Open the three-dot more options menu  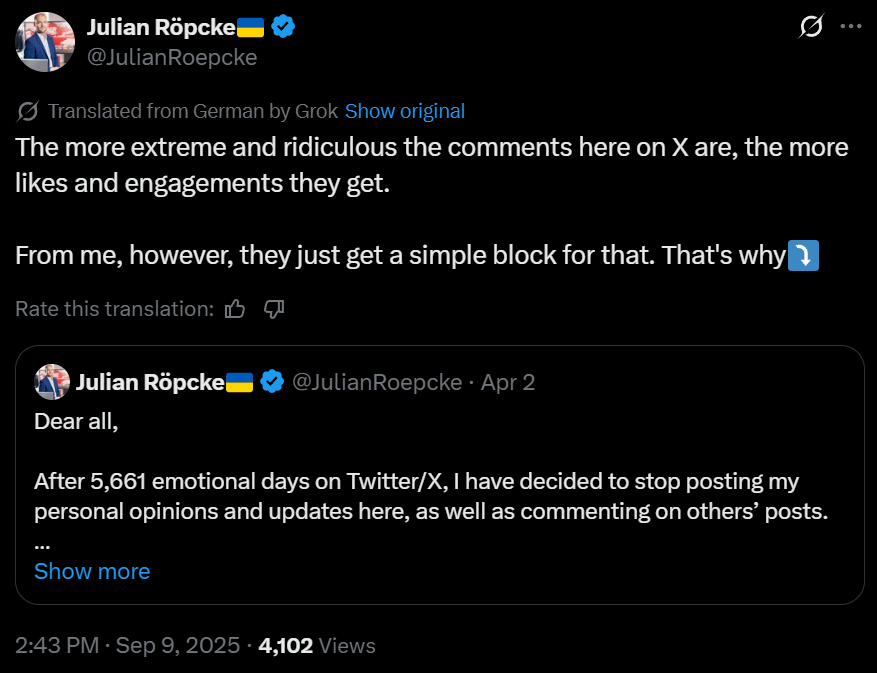click(851, 27)
